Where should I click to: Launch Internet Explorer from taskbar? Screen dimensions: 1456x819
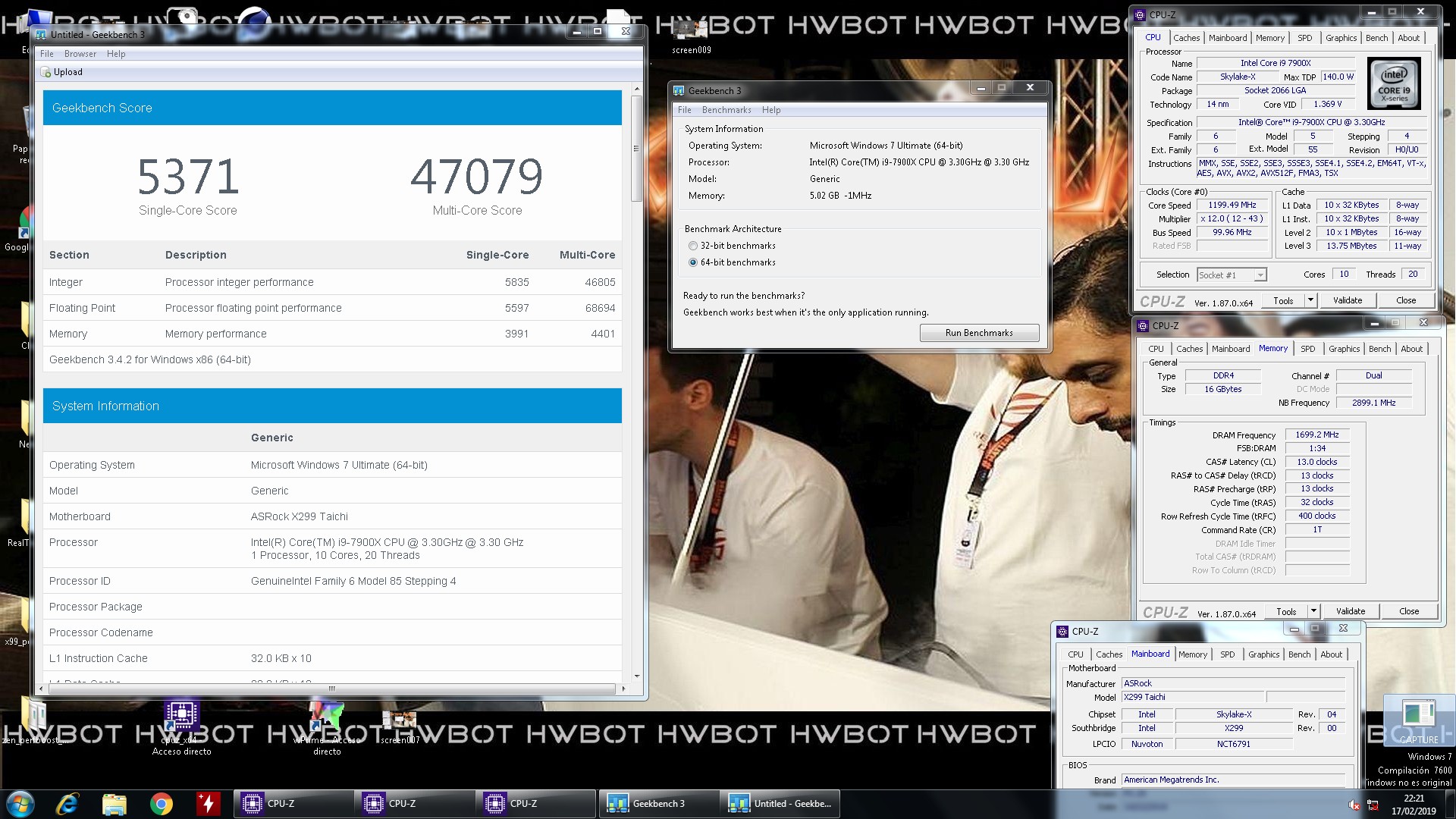[67, 804]
